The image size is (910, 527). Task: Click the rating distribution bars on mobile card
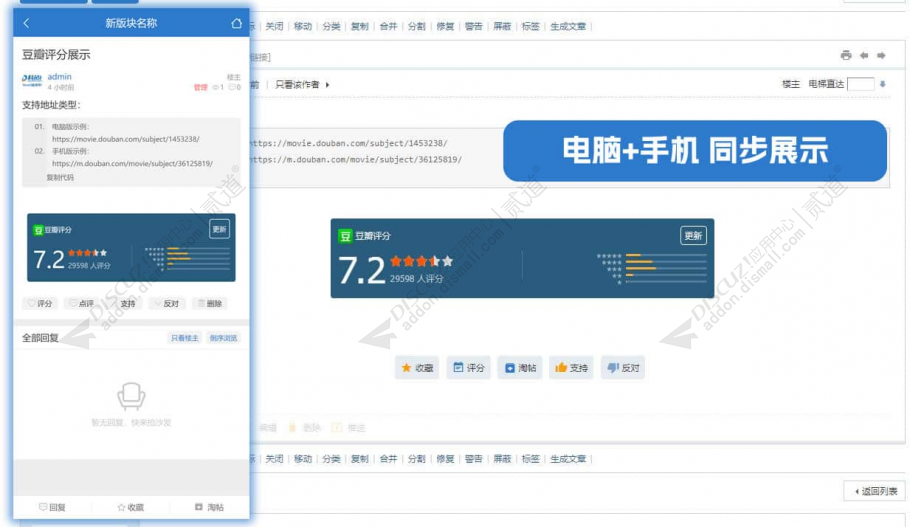[x=198, y=258]
